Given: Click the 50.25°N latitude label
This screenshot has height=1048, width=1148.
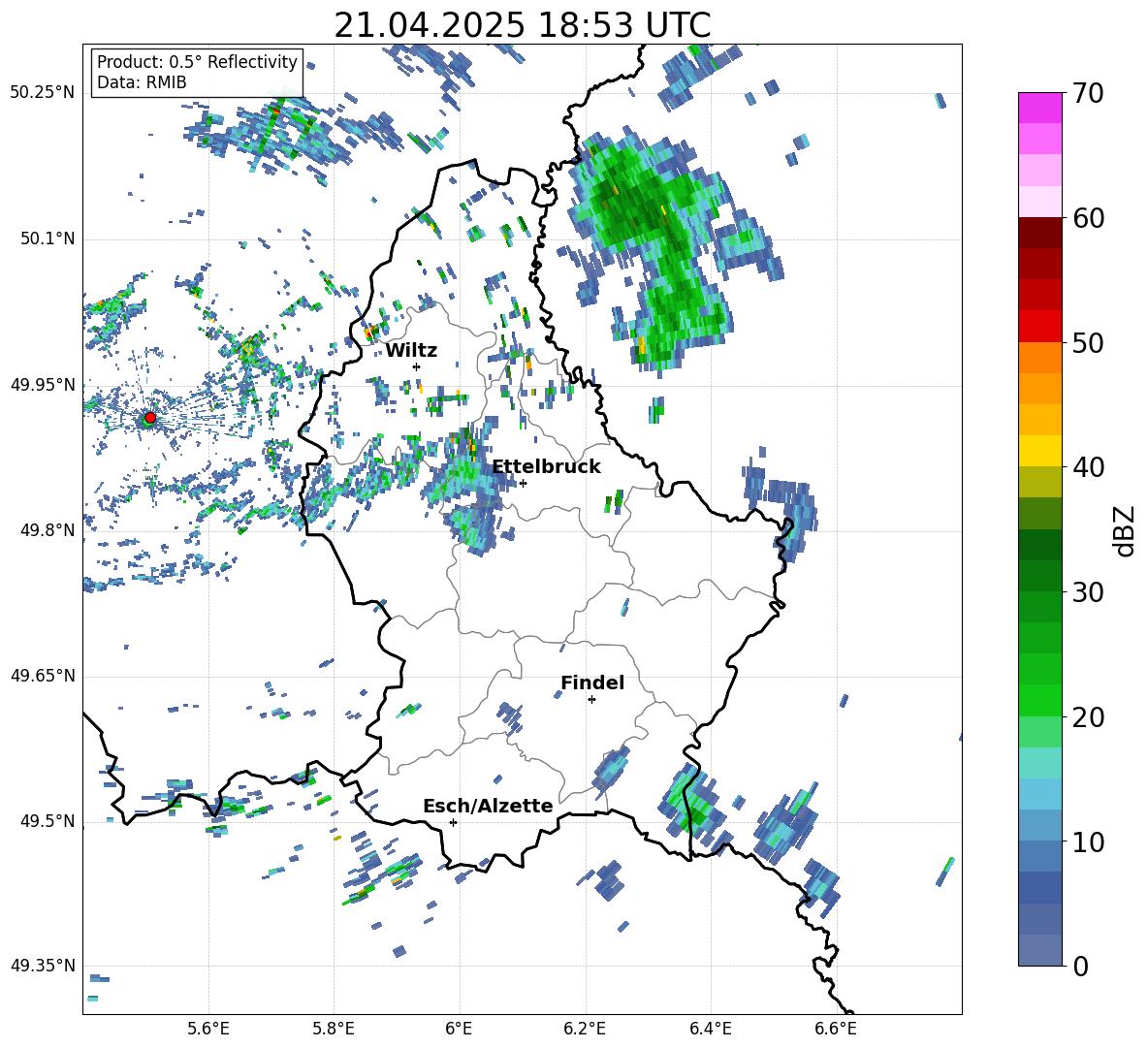Looking at the screenshot, I should point(43,92).
